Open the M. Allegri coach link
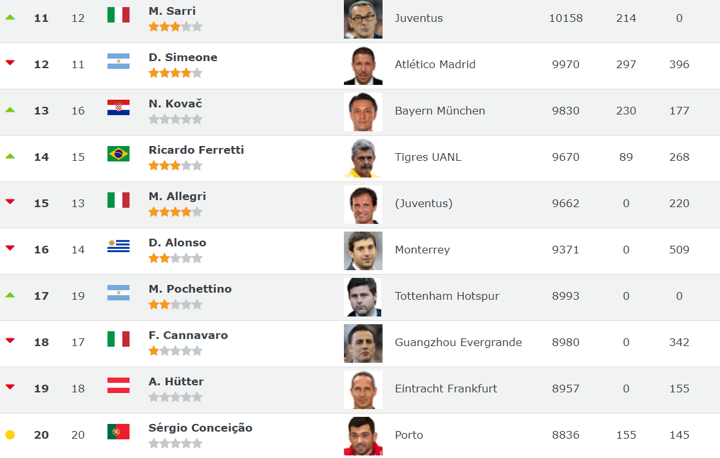Screen dimensions: 720x458 pyautogui.click(x=177, y=196)
